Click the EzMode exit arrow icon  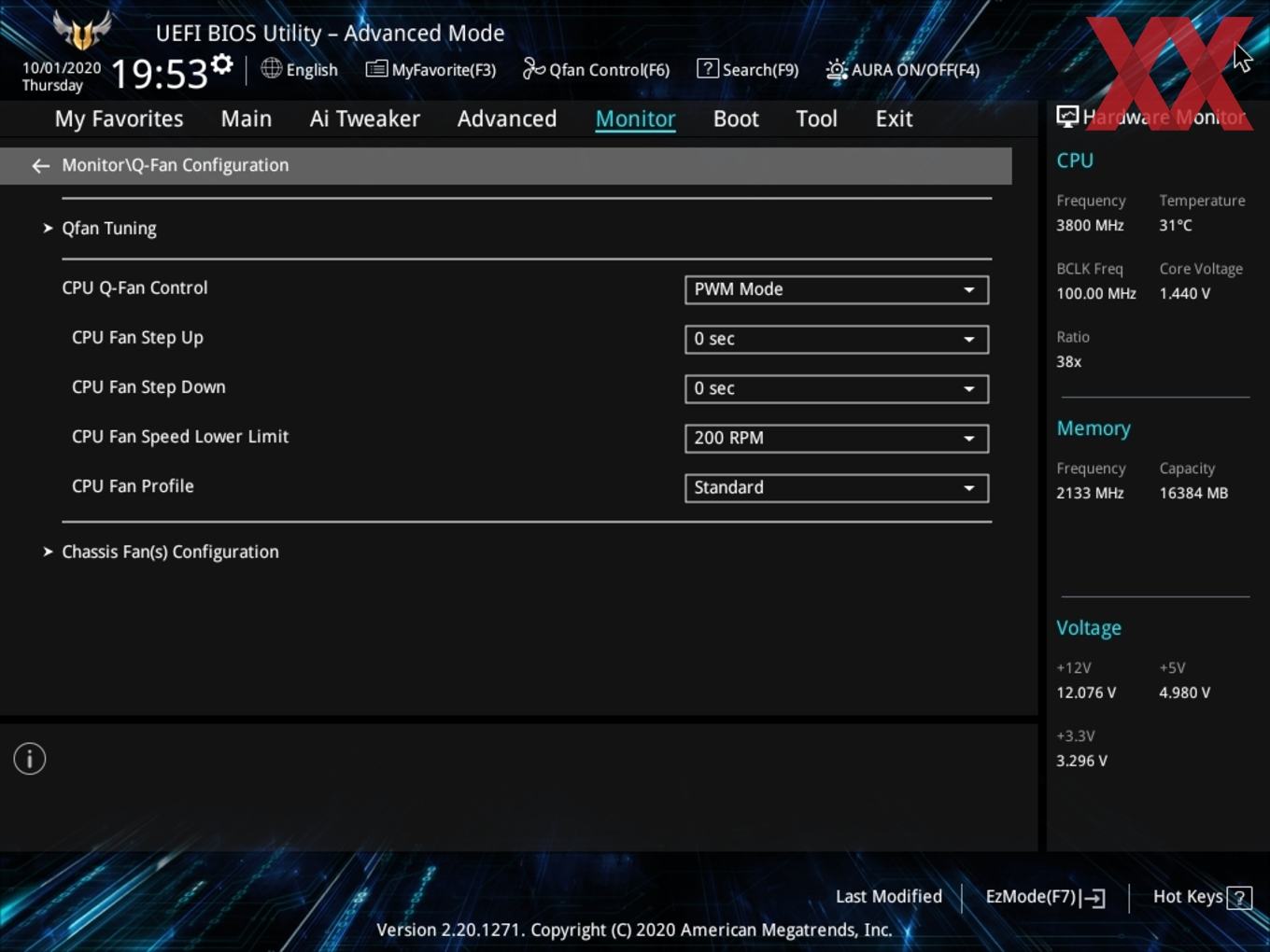(1093, 898)
